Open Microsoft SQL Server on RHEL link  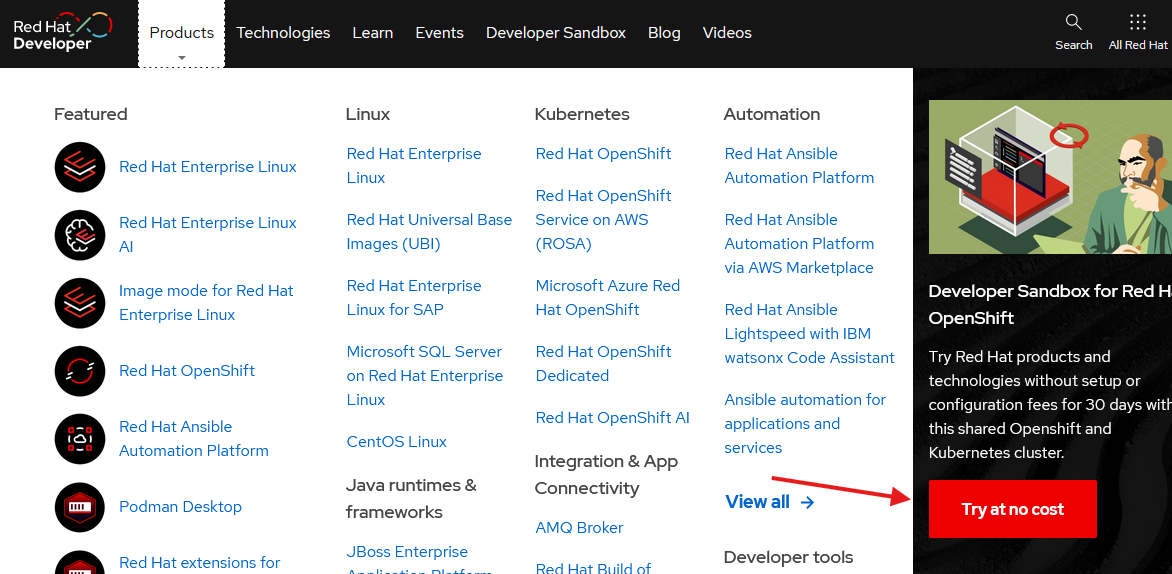point(425,375)
